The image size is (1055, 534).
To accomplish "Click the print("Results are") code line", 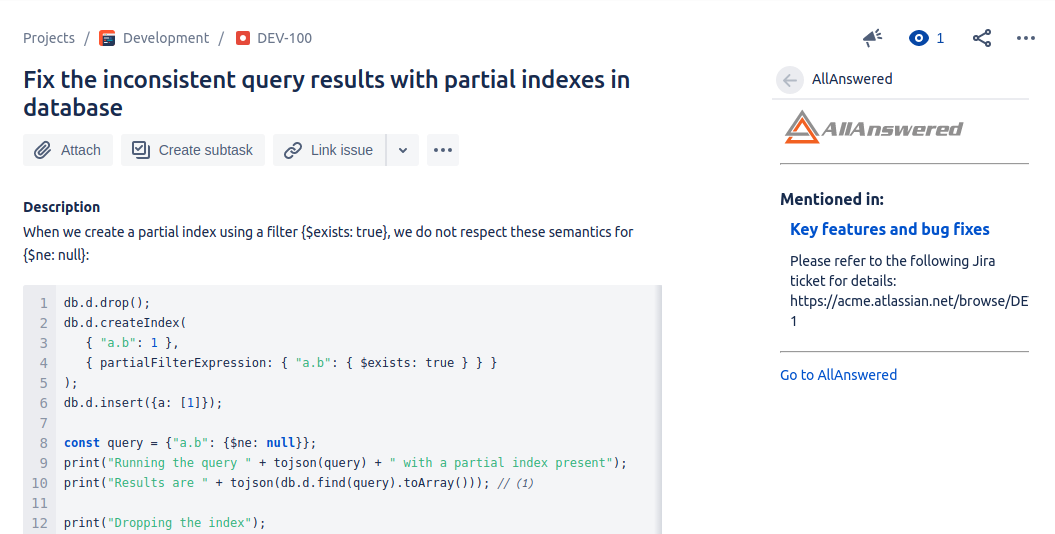I will pos(299,483).
